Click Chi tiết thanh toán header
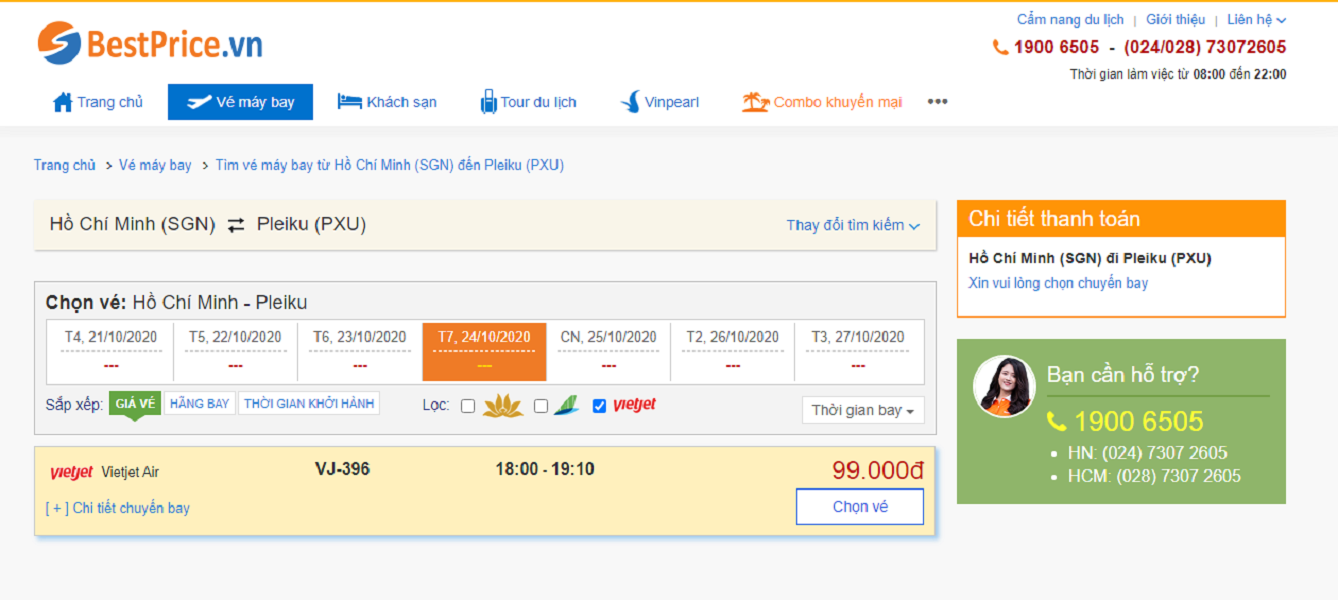1338x600 pixels. click(x=1121, y=218)
